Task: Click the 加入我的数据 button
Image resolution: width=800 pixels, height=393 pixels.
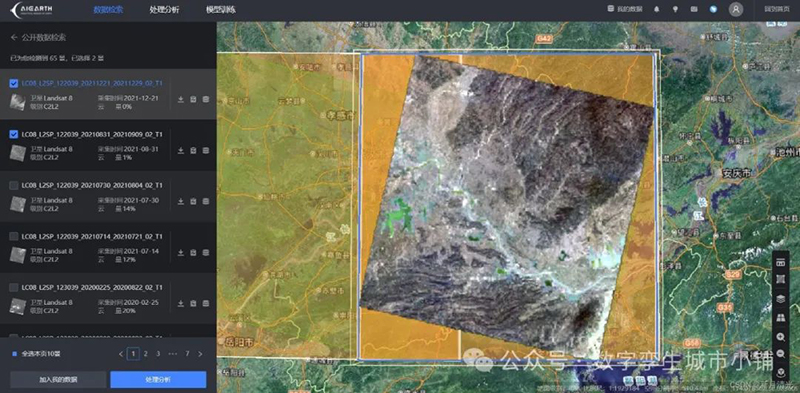Action: coord(58,380)
